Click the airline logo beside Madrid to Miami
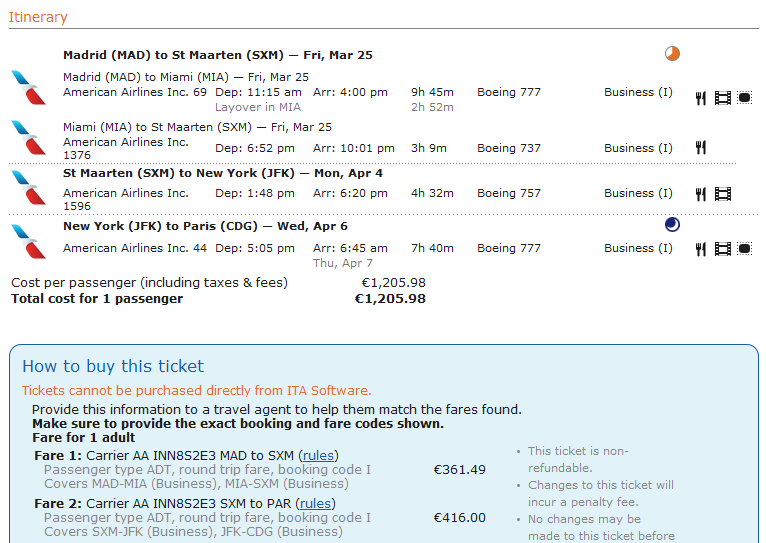The image size is (766, 543). point(28,87)
